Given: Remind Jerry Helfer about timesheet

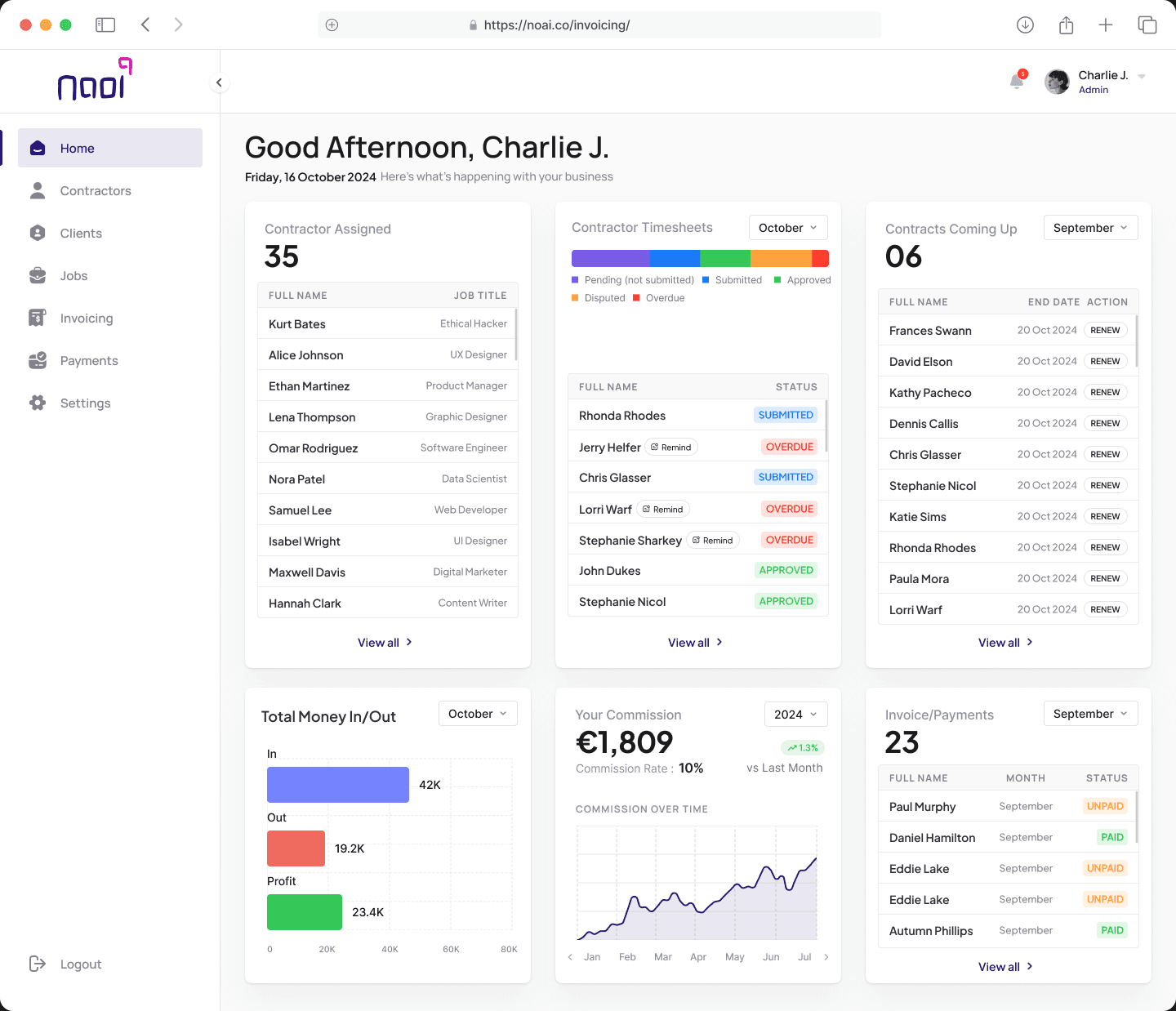Looking at the screenshot, I should coord(671,447).
